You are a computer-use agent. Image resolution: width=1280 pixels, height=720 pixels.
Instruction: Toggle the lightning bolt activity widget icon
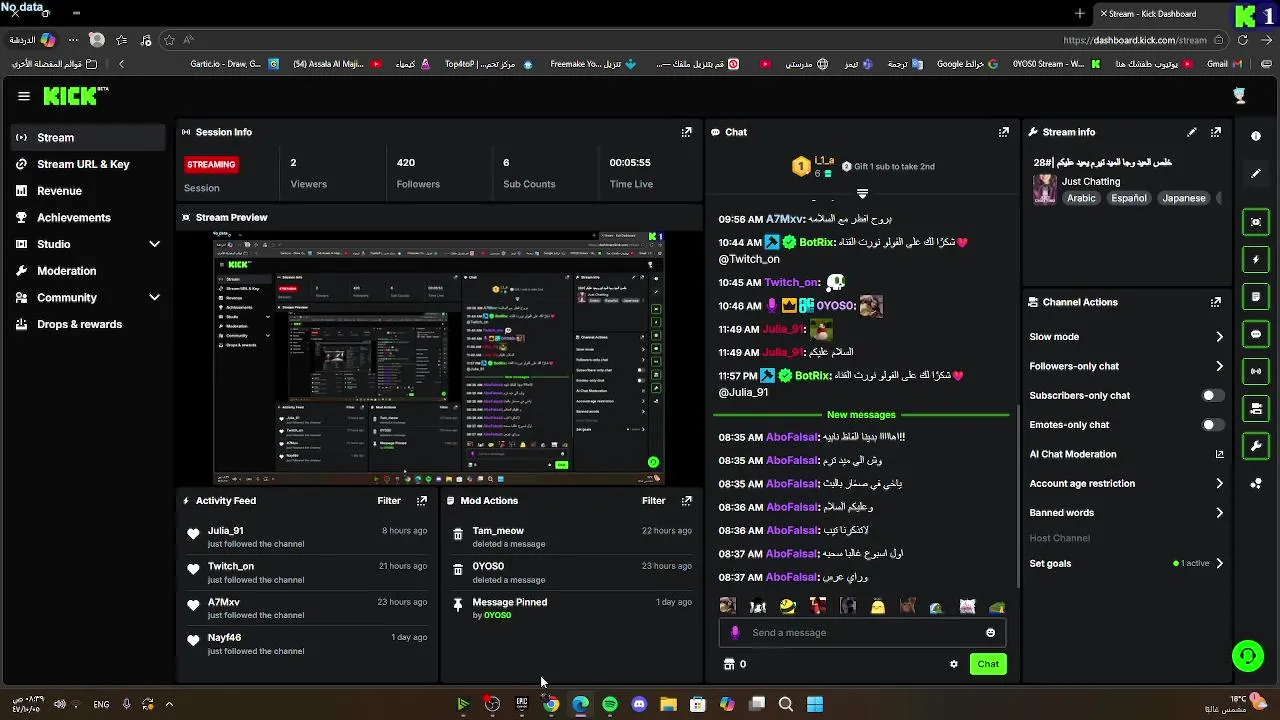[1256, 259]
